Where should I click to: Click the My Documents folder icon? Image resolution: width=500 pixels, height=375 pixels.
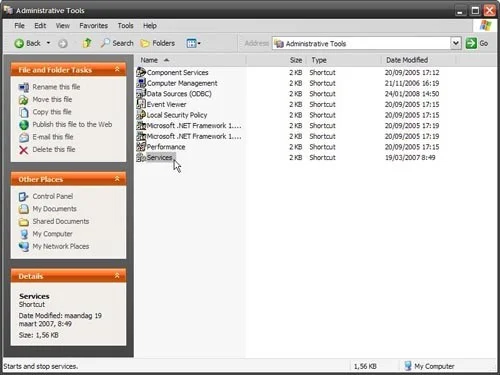pos(23,209)
